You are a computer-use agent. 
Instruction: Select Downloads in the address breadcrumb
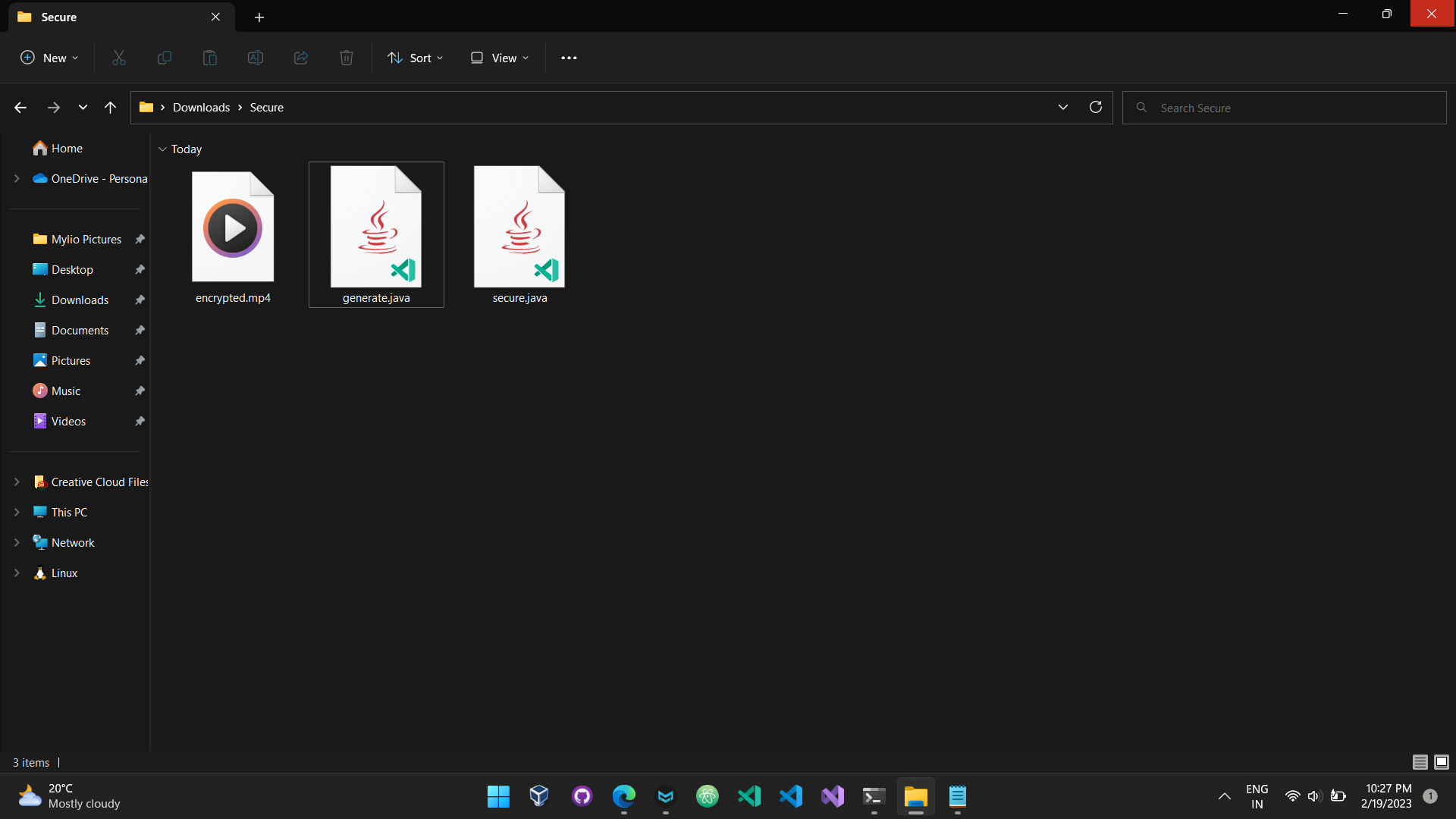pos(201,108)
